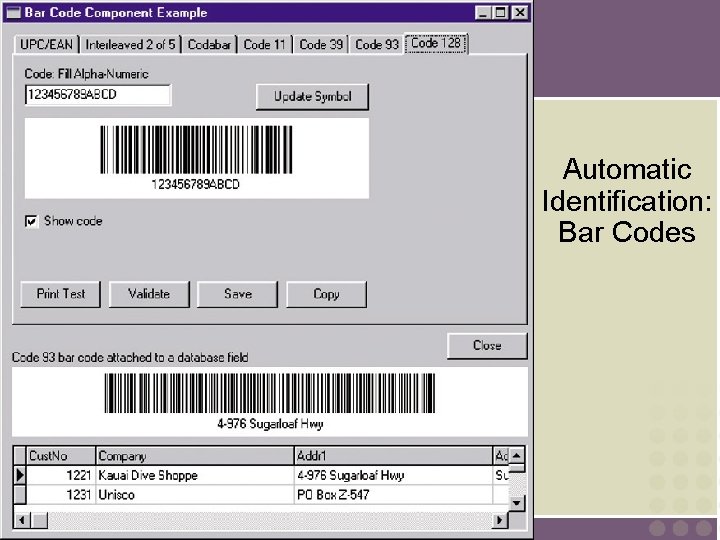Click the grid's scroll left arrow

tap(22, 520)
